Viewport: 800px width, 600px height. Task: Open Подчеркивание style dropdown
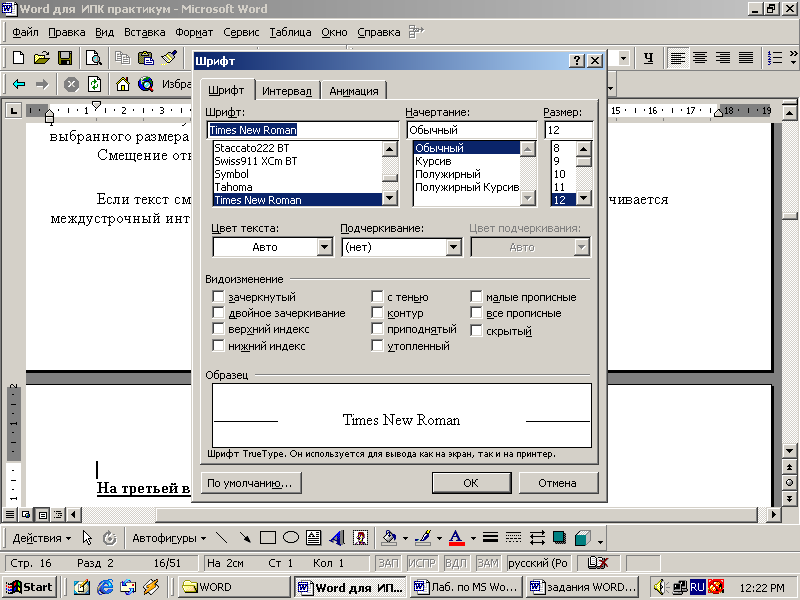[453, 247]
